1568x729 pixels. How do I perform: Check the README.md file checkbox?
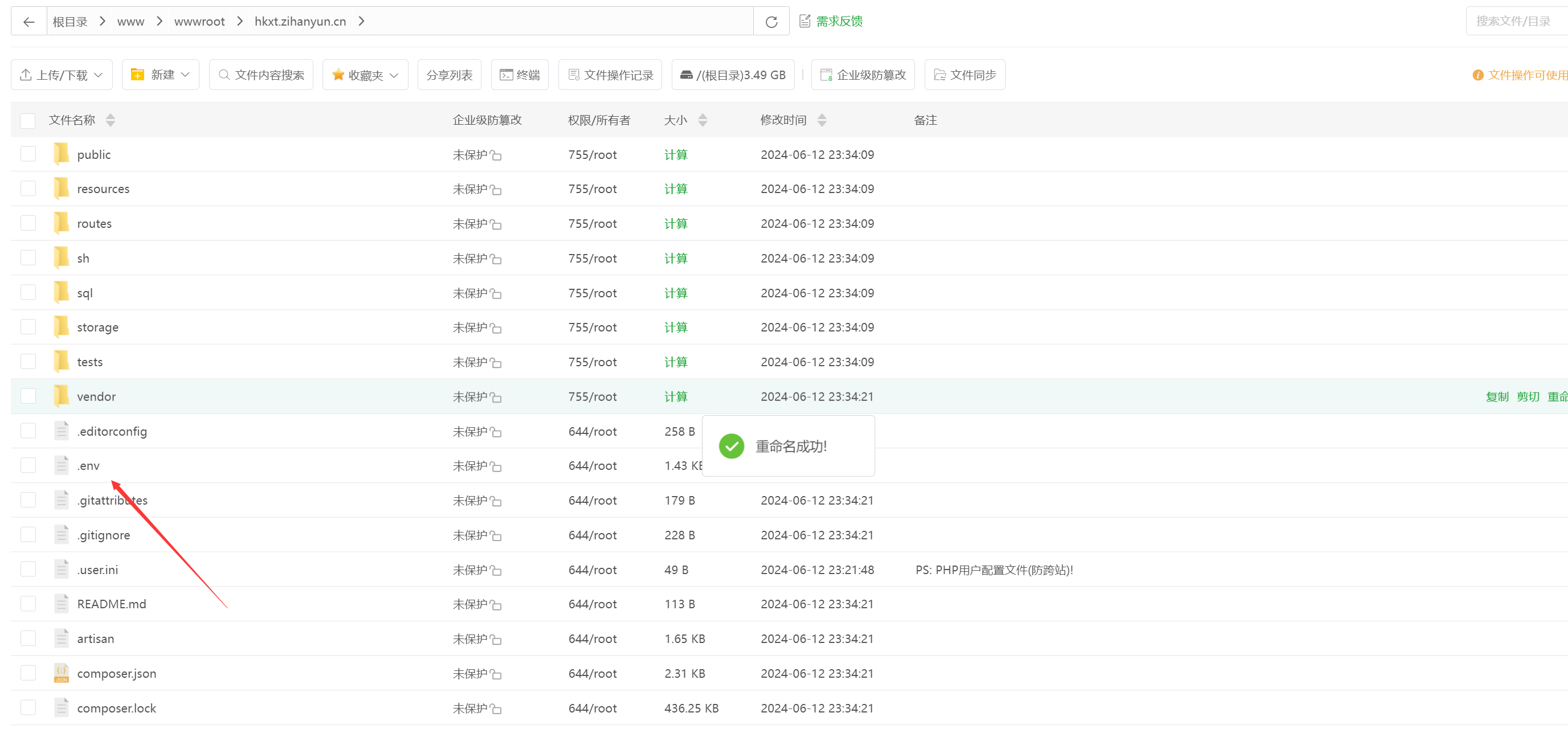click(28, 604)
